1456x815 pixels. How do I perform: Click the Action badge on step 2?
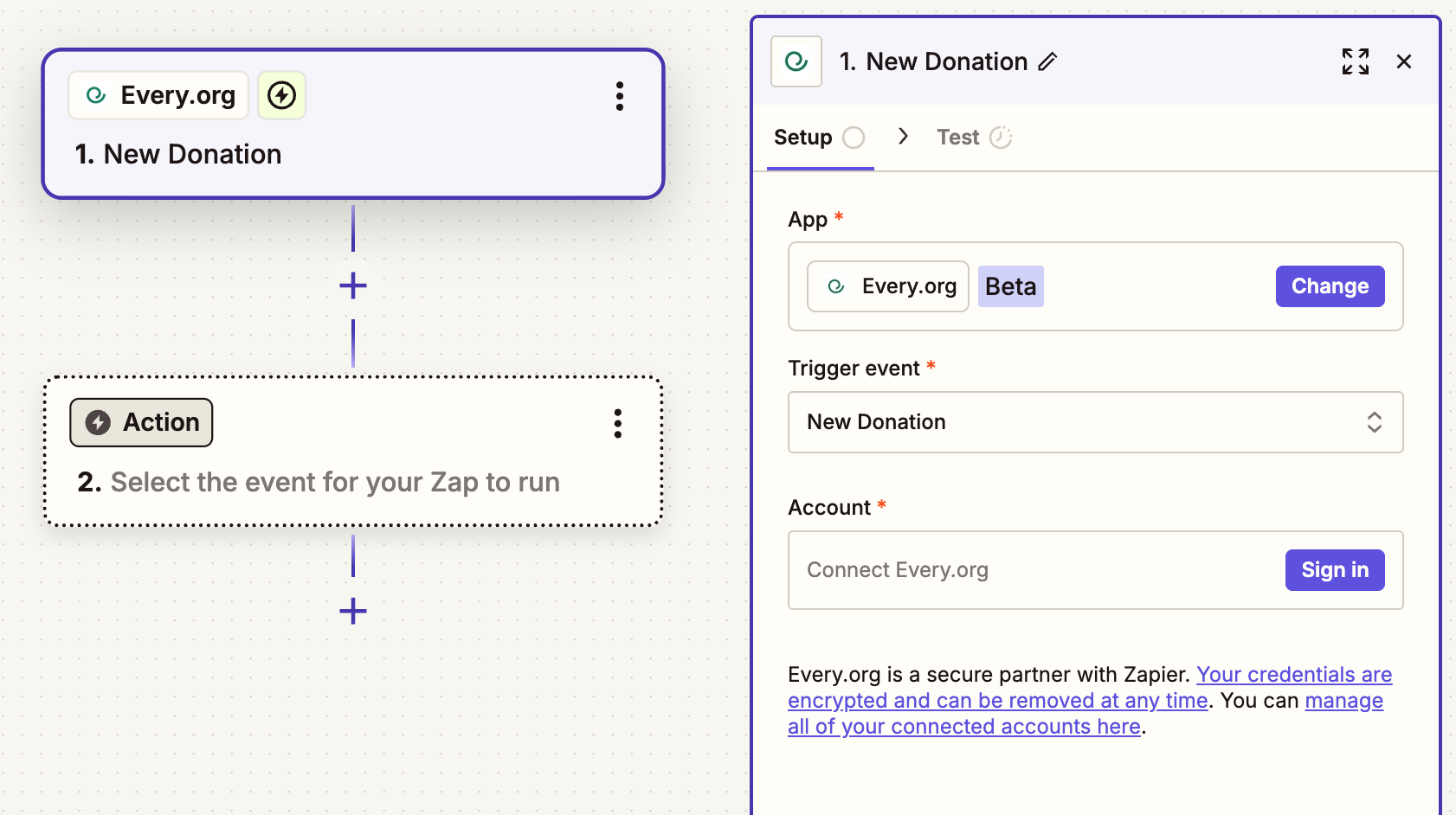coord(141,422)
